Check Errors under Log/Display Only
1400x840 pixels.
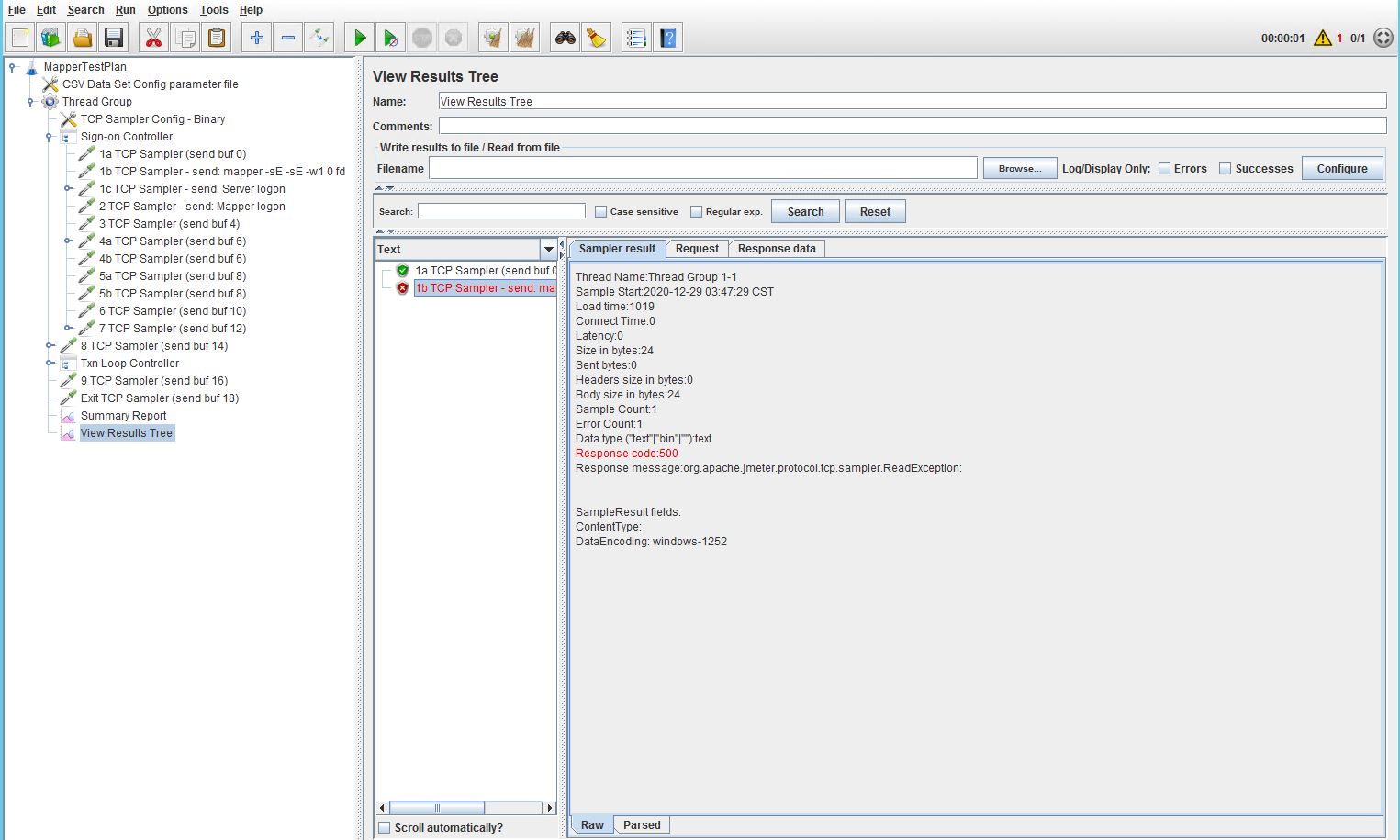[1167, 168]
